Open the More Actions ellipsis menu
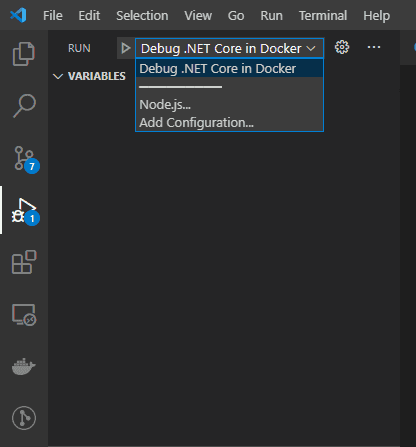Screen dimensions: 416x447 [374, 47]
